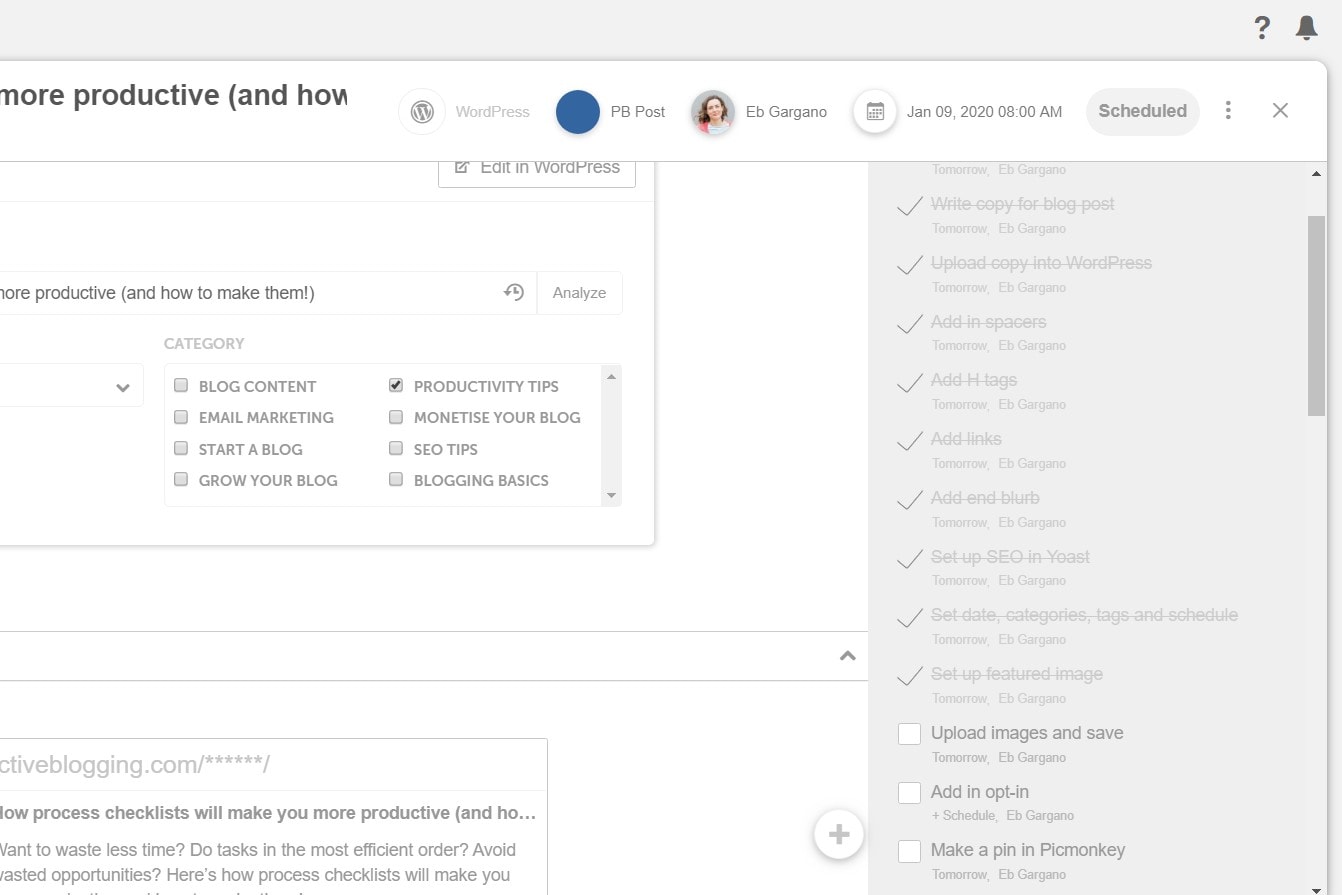Click the PB Post label
The width and height of the screenshot is (1342, 895).
point(638,112)
